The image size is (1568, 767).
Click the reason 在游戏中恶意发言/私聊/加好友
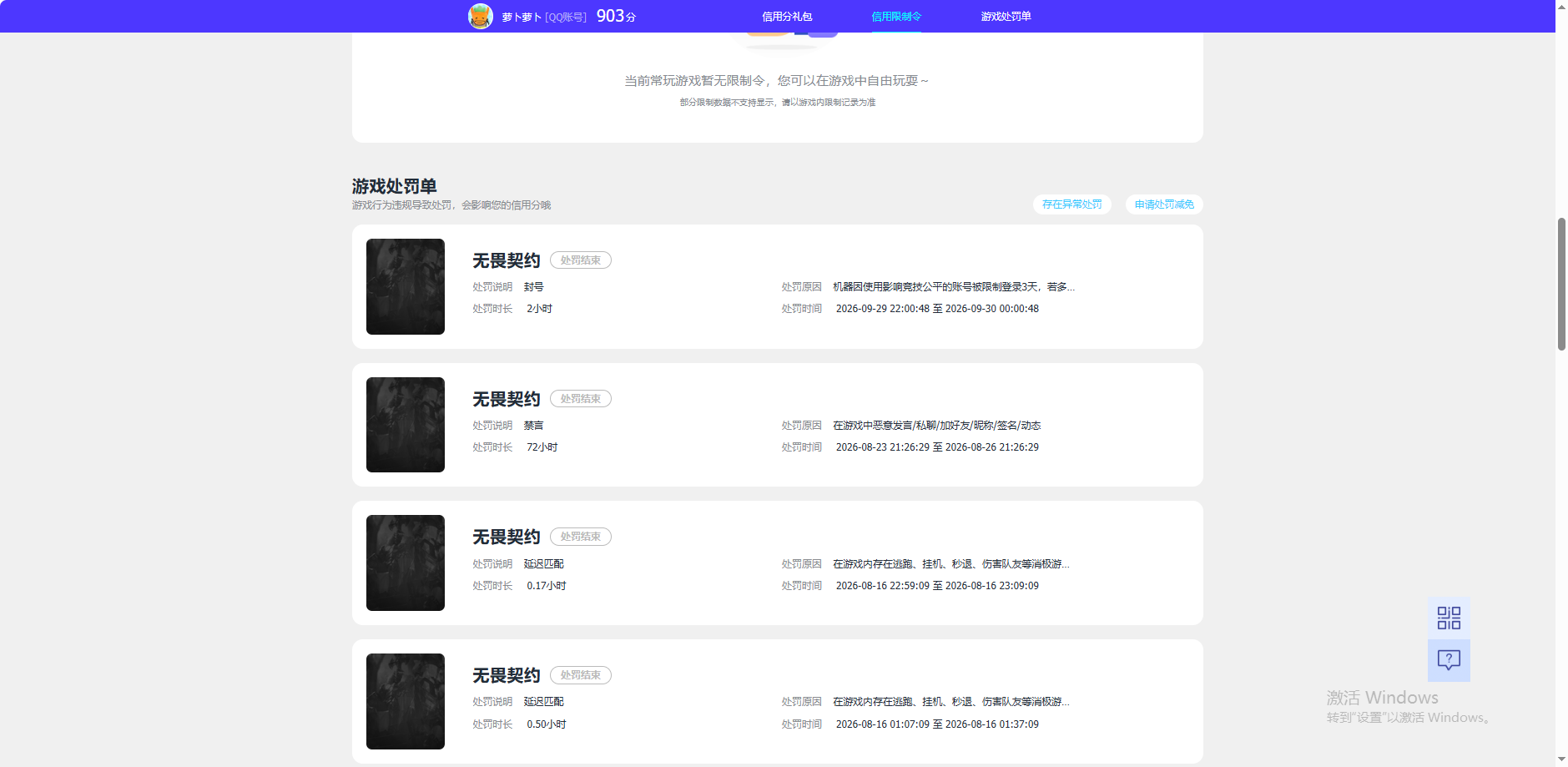(937, 426)
